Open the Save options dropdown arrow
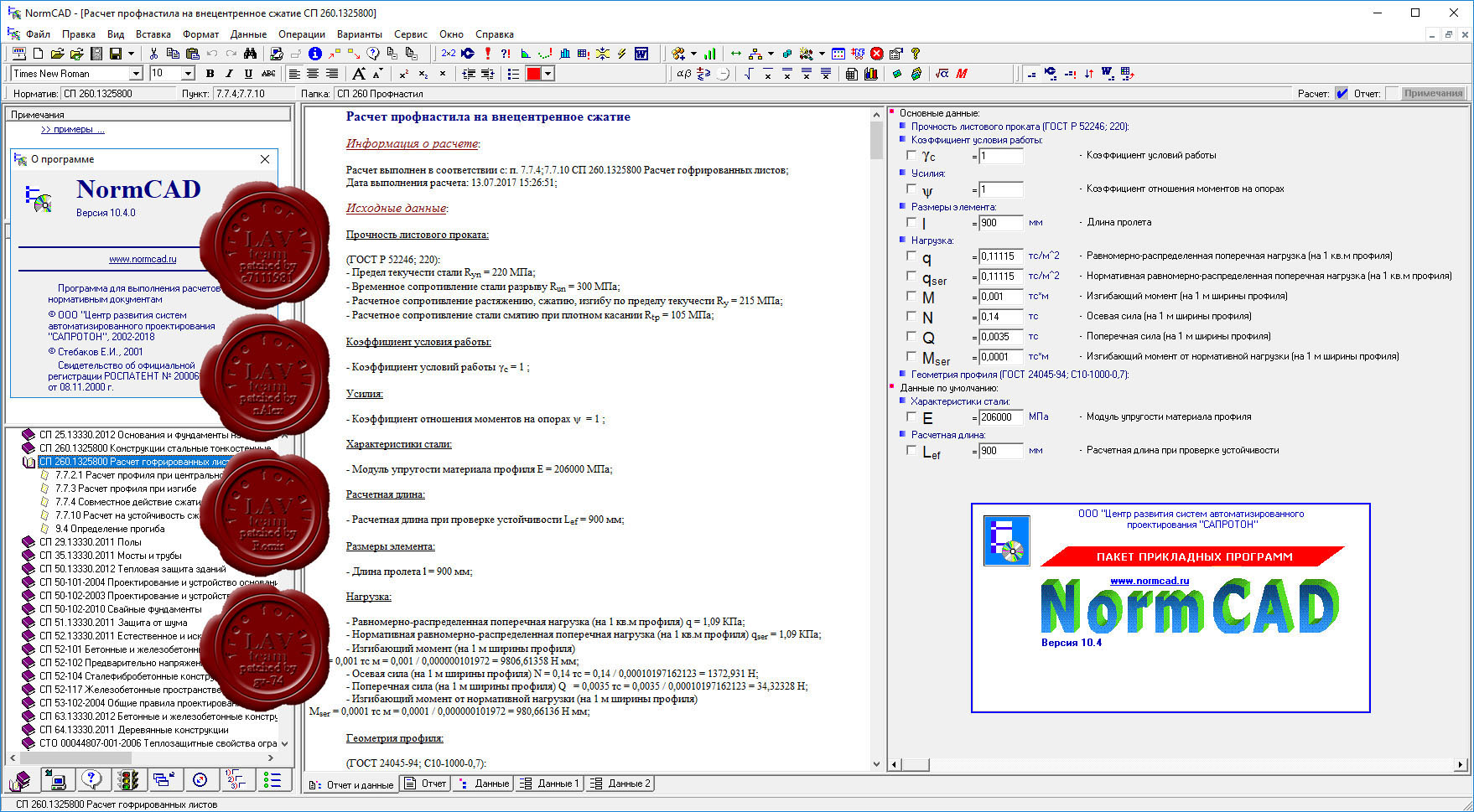This screenshot has height=812, width=1474. pyautogui.click(x=131, y=54)
